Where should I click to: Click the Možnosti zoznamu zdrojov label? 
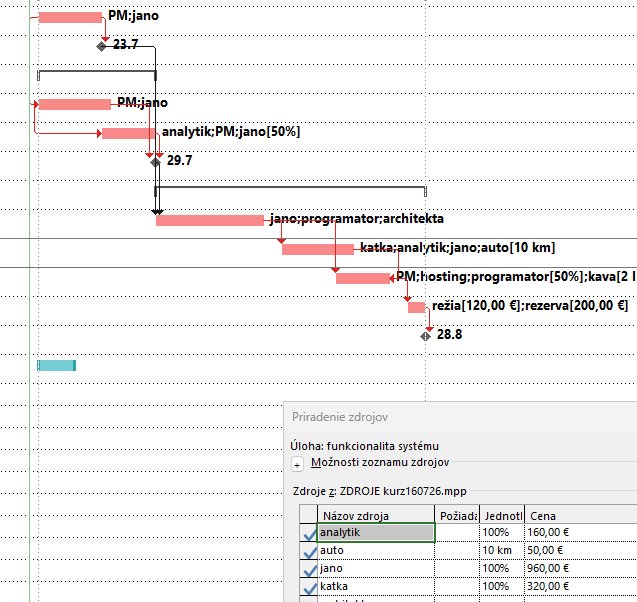point(380,462)
